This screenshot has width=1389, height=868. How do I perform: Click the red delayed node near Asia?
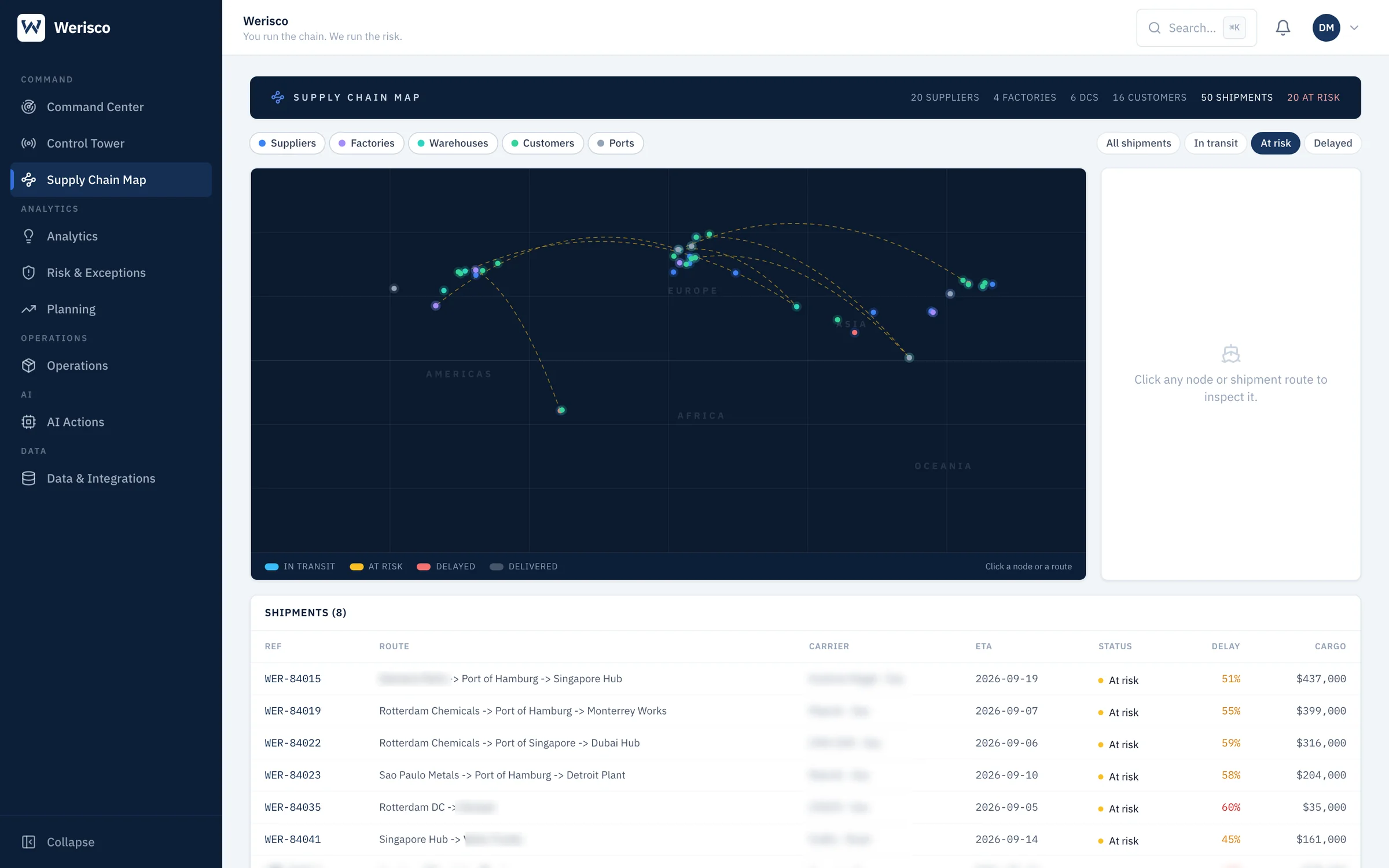(x=854, y=333)
